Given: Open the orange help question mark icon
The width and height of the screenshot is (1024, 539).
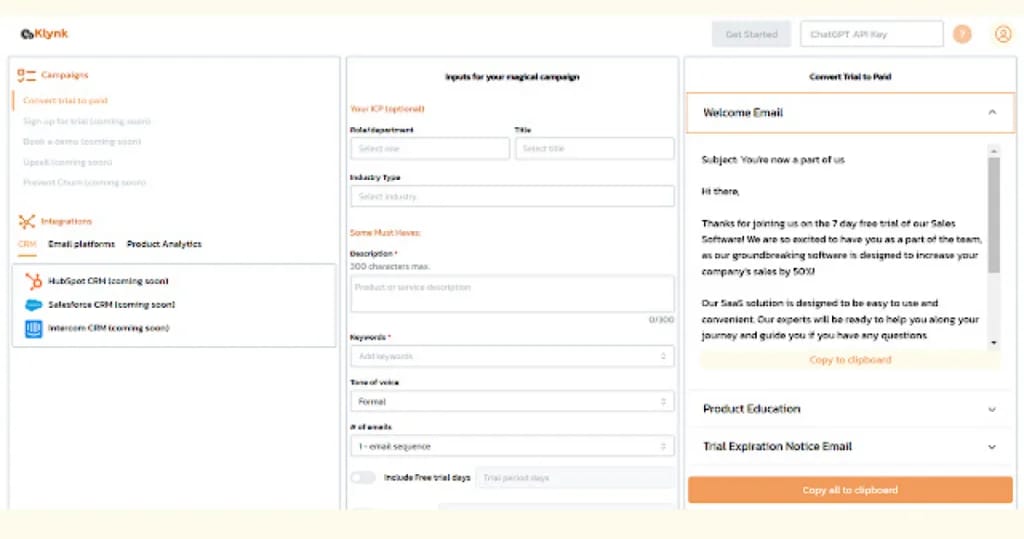Looking at the screenshot, I should 962,34.
